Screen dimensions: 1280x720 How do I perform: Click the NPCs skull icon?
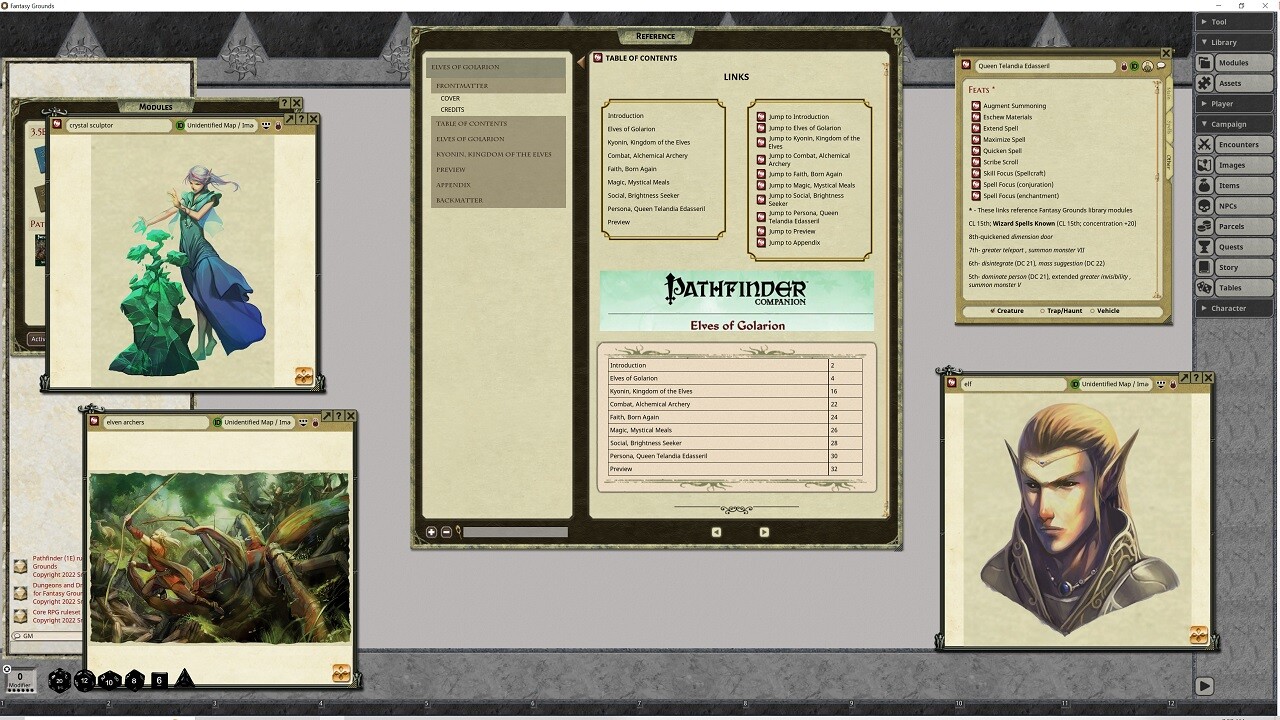[x=1205, y=206]
